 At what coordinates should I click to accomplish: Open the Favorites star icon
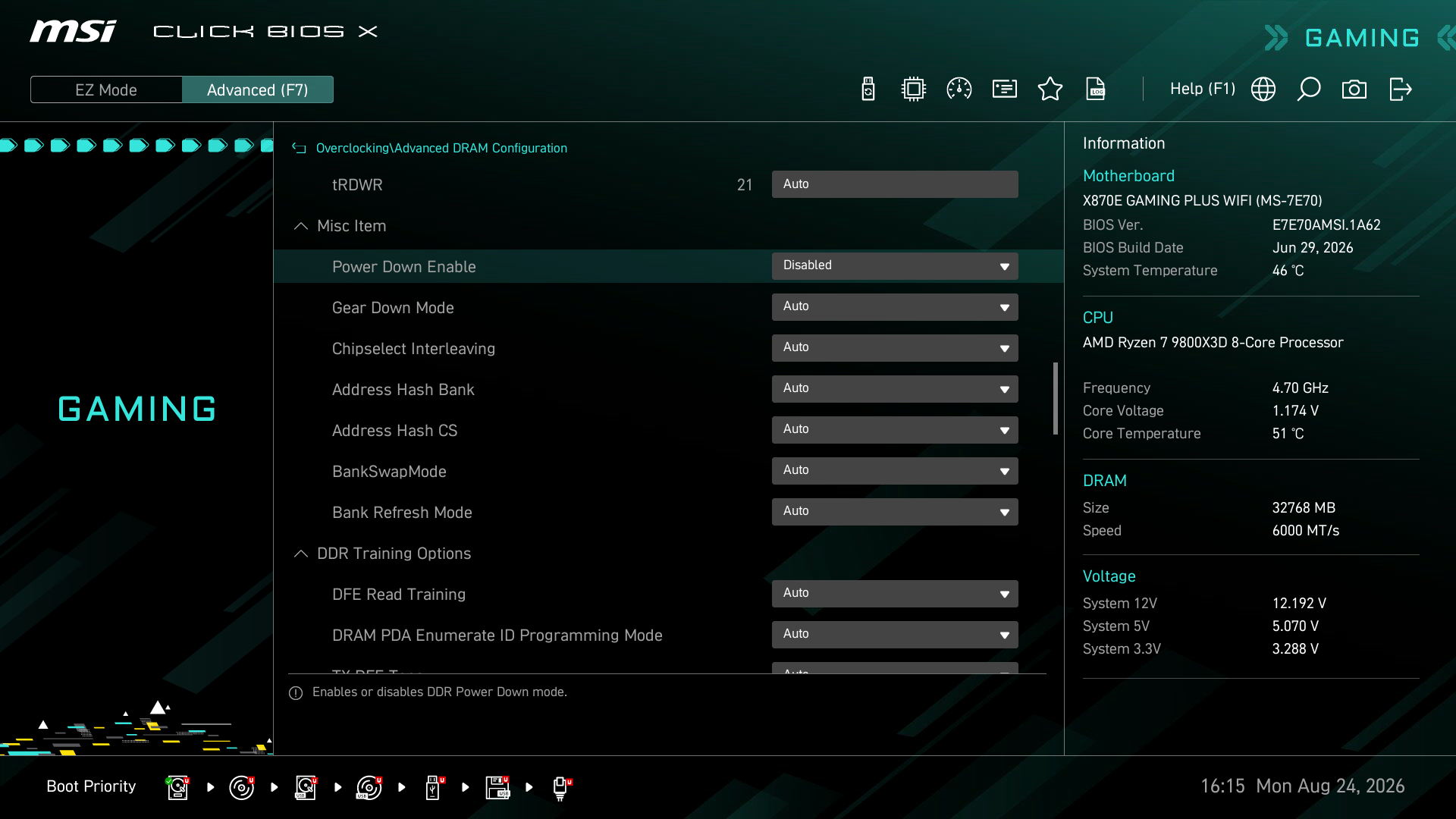pos(1050,89)
